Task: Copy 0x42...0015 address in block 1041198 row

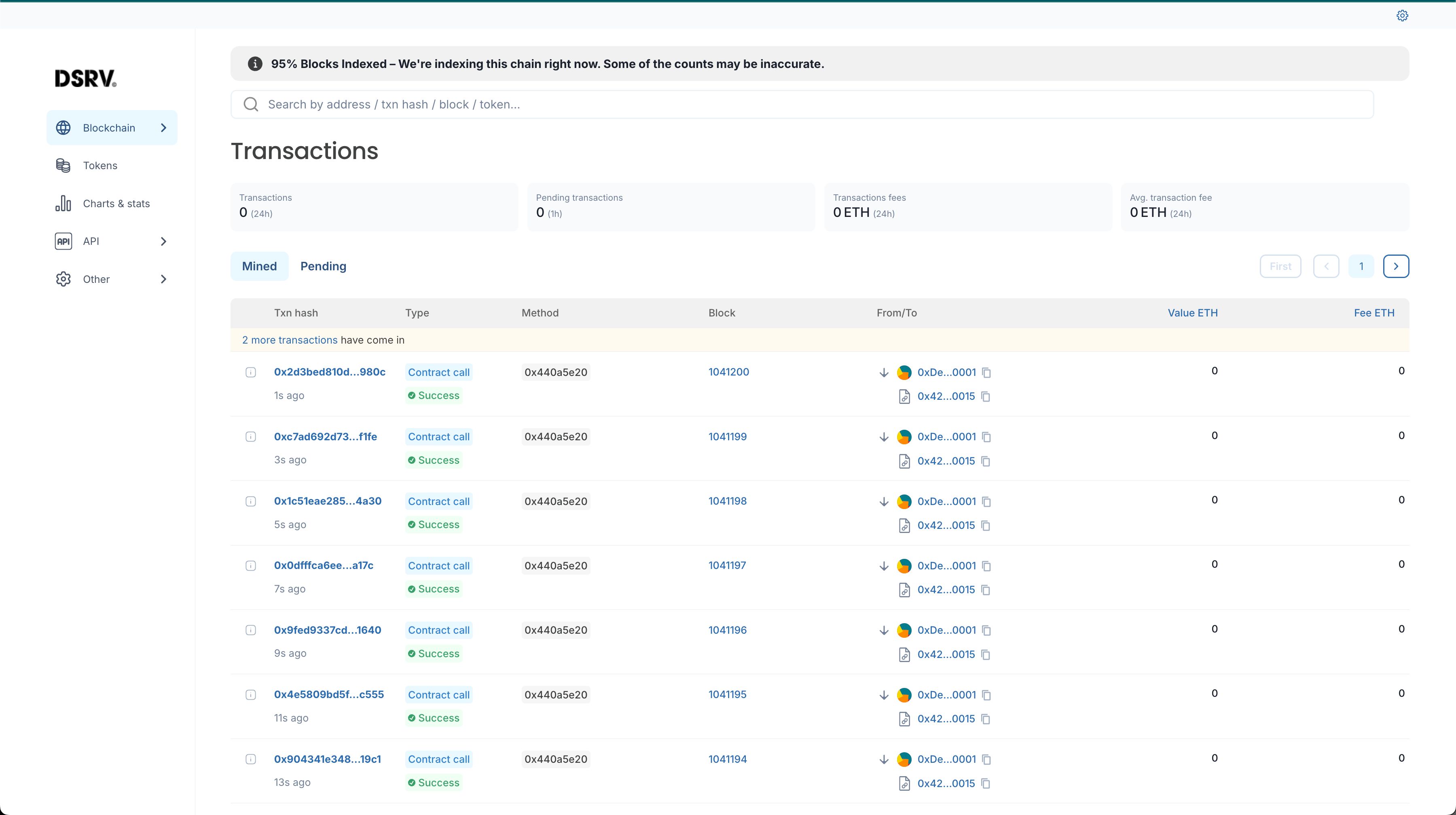Action: (986, 525)
